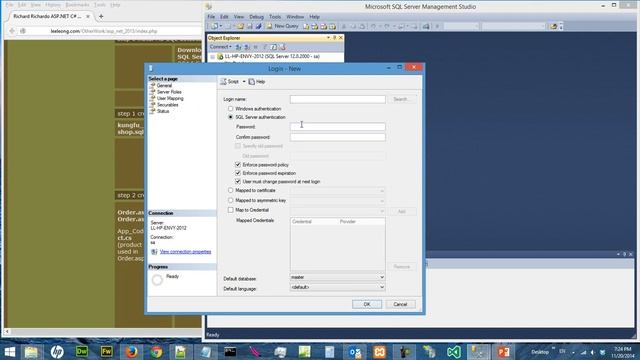This screenshot has height=360, width=640.
Task: Click the Windows Start button
Action: tap(10, 352)
